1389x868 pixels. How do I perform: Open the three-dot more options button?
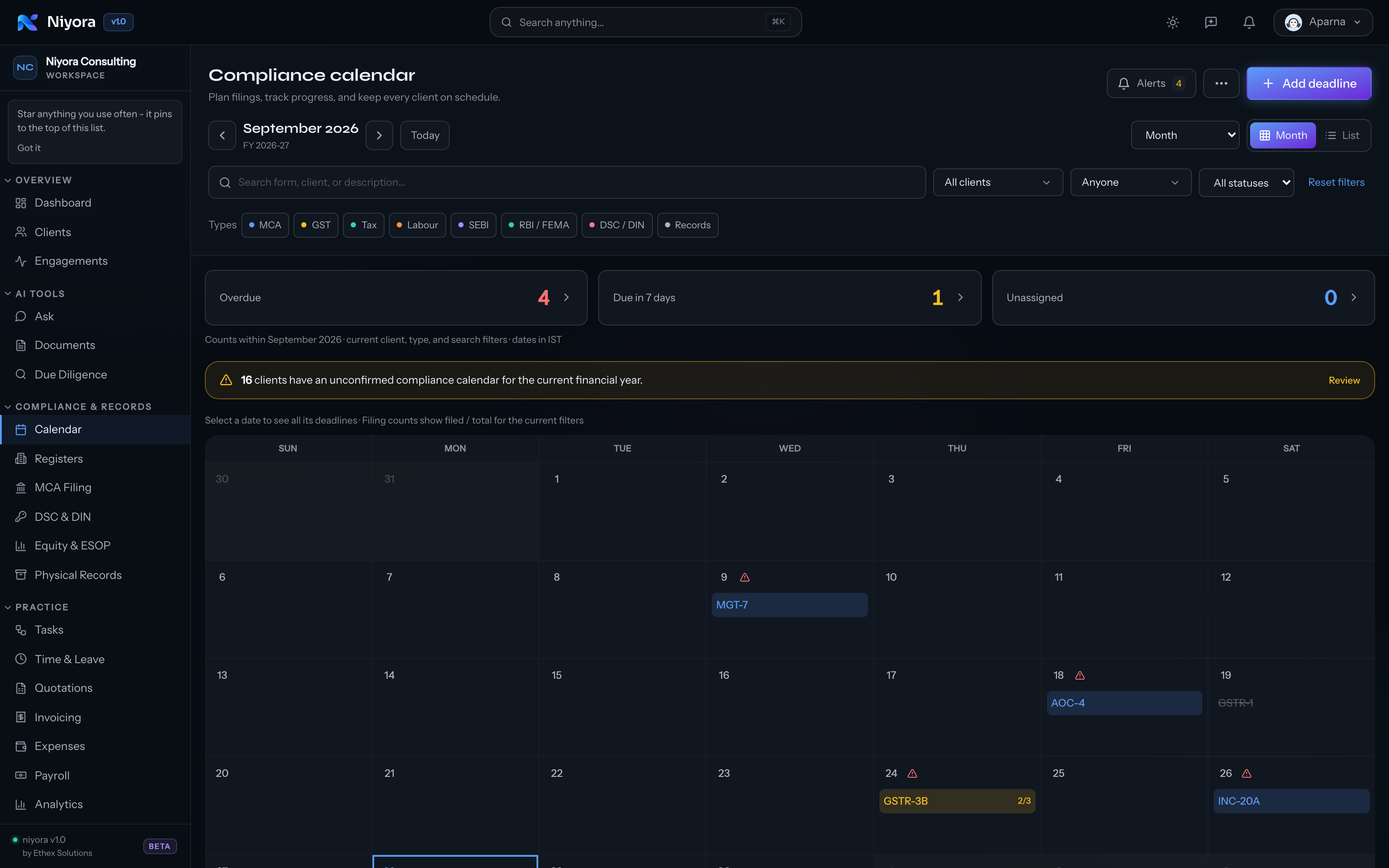pyautogui.click(x=1221, y=83)
